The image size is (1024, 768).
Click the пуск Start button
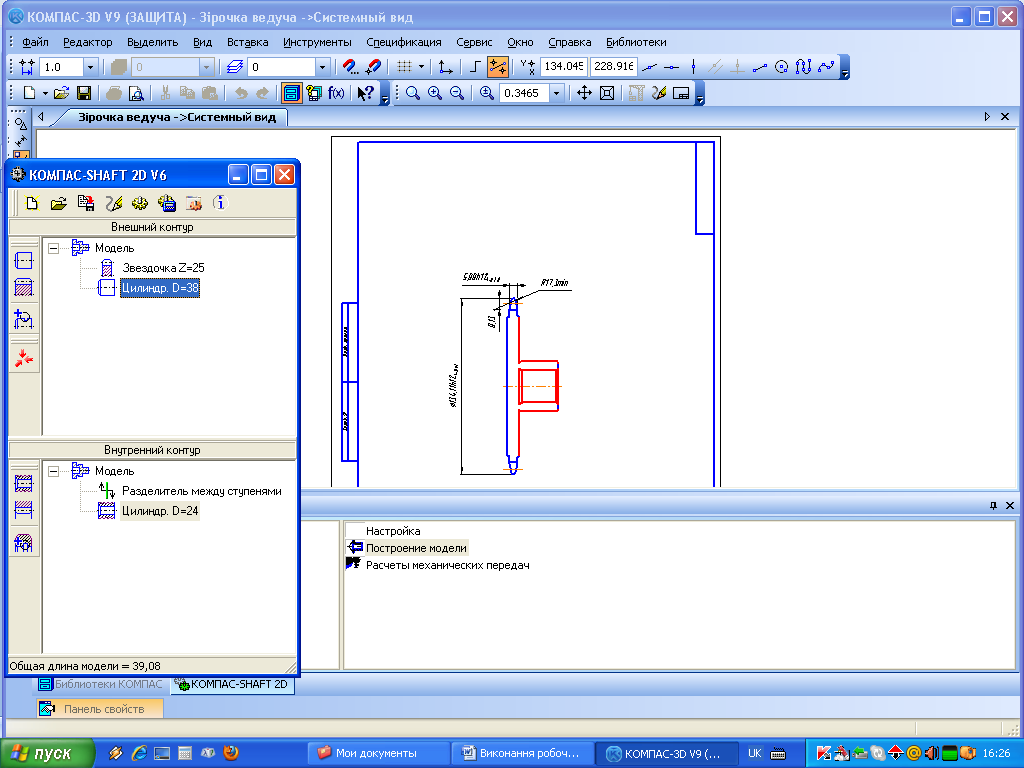(47, 753)
